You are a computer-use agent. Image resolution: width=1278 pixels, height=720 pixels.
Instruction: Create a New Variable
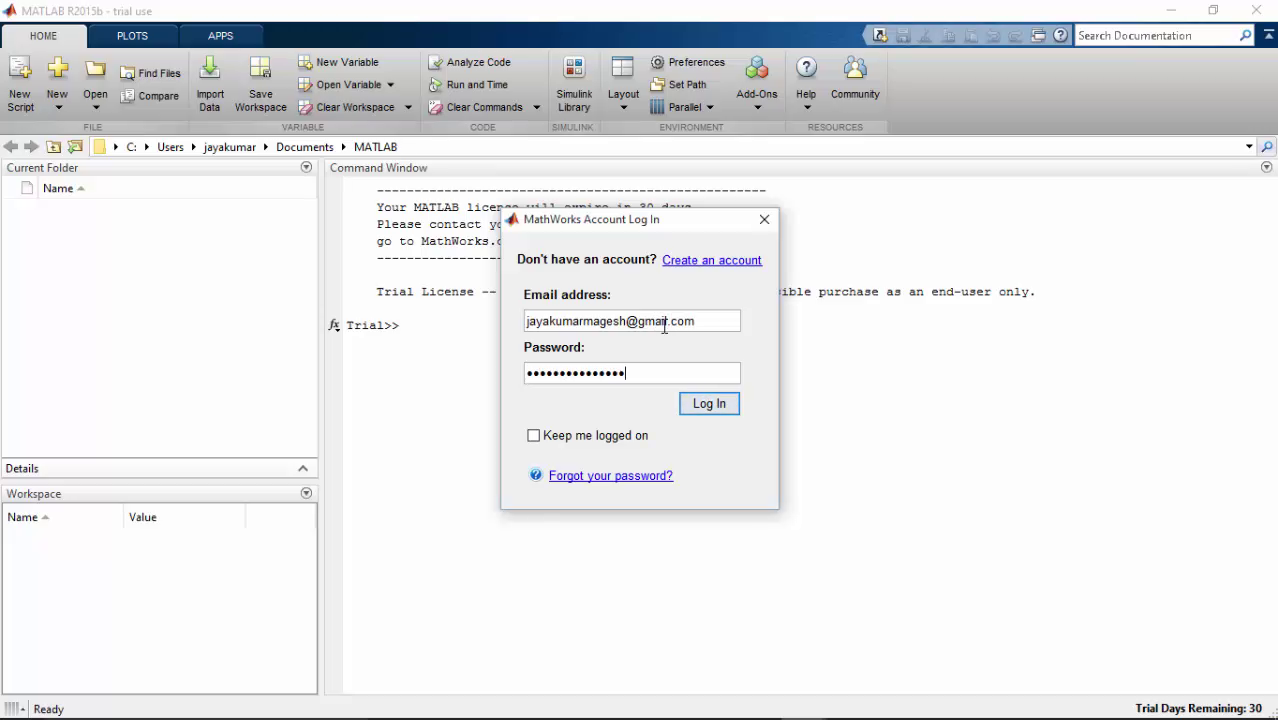[x=338, y=62]
